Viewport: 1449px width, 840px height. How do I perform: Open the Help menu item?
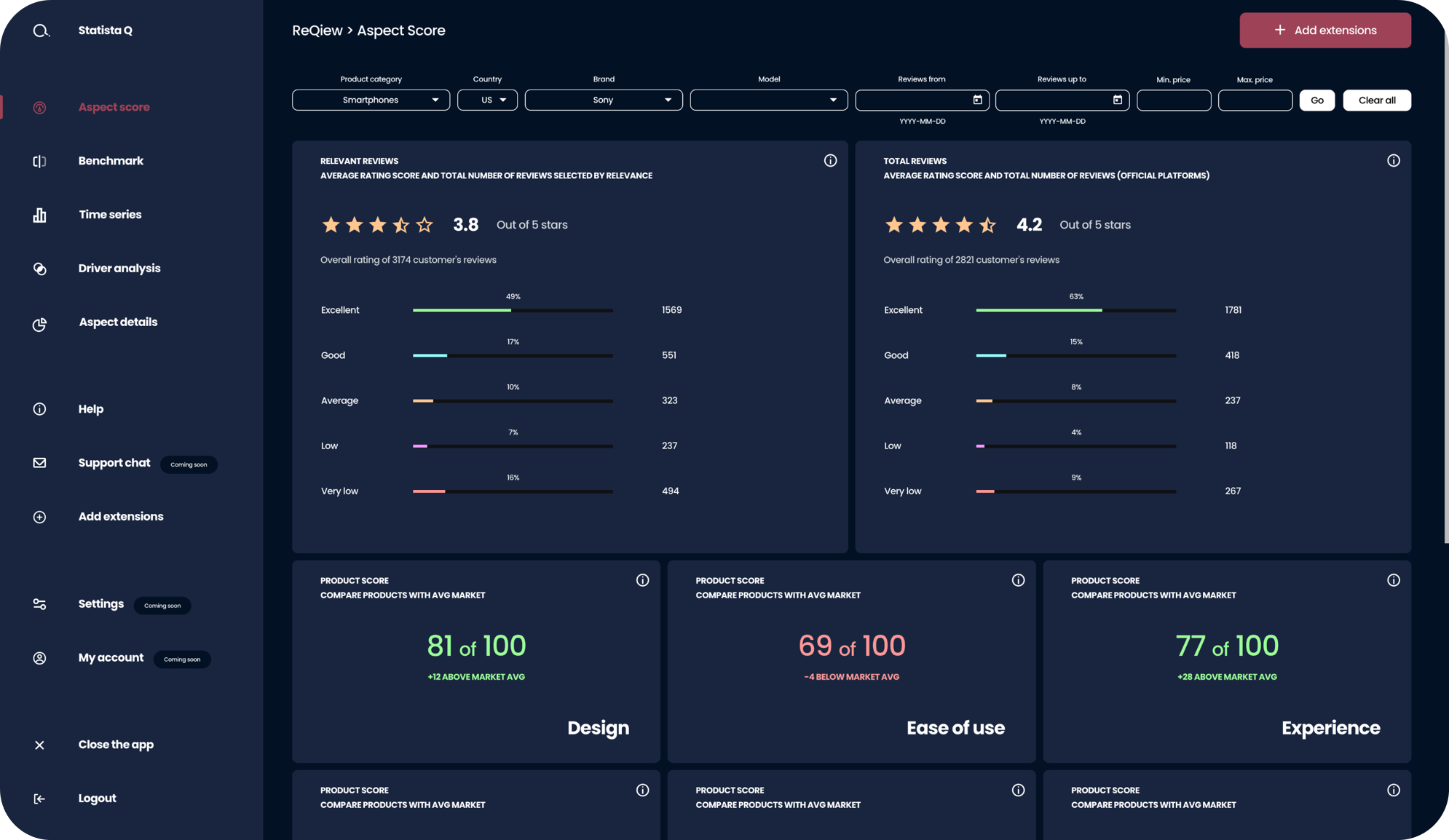point(91,409)
